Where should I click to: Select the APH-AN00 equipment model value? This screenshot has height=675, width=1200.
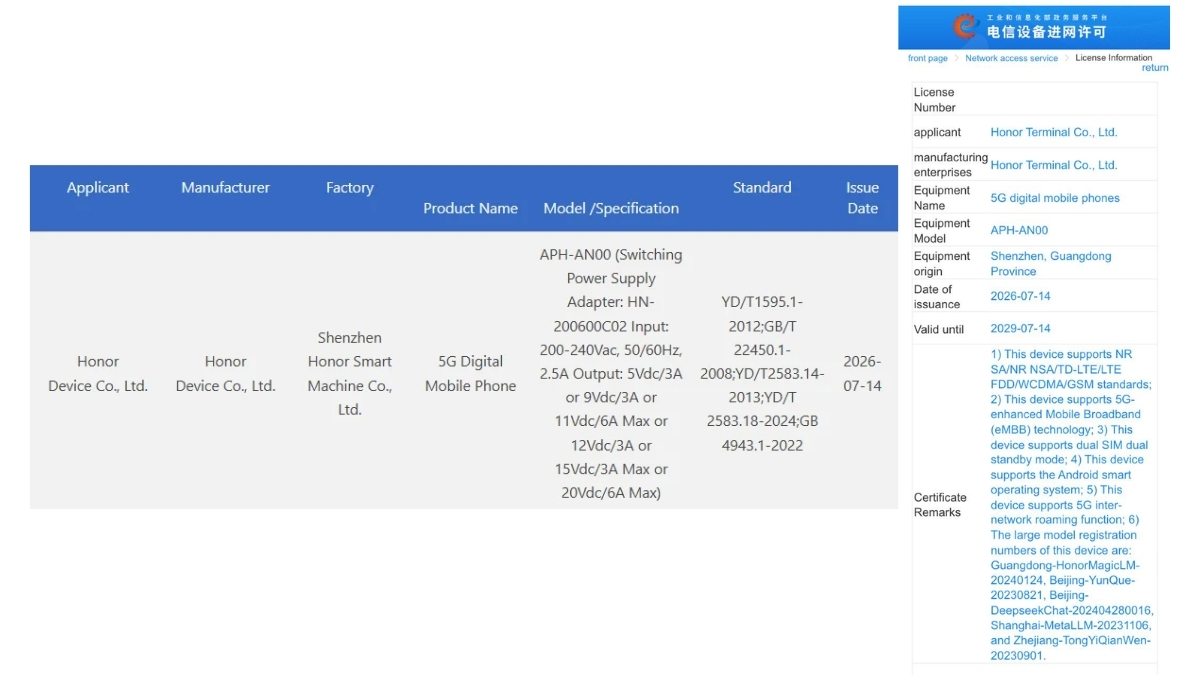coord(1019,230)
